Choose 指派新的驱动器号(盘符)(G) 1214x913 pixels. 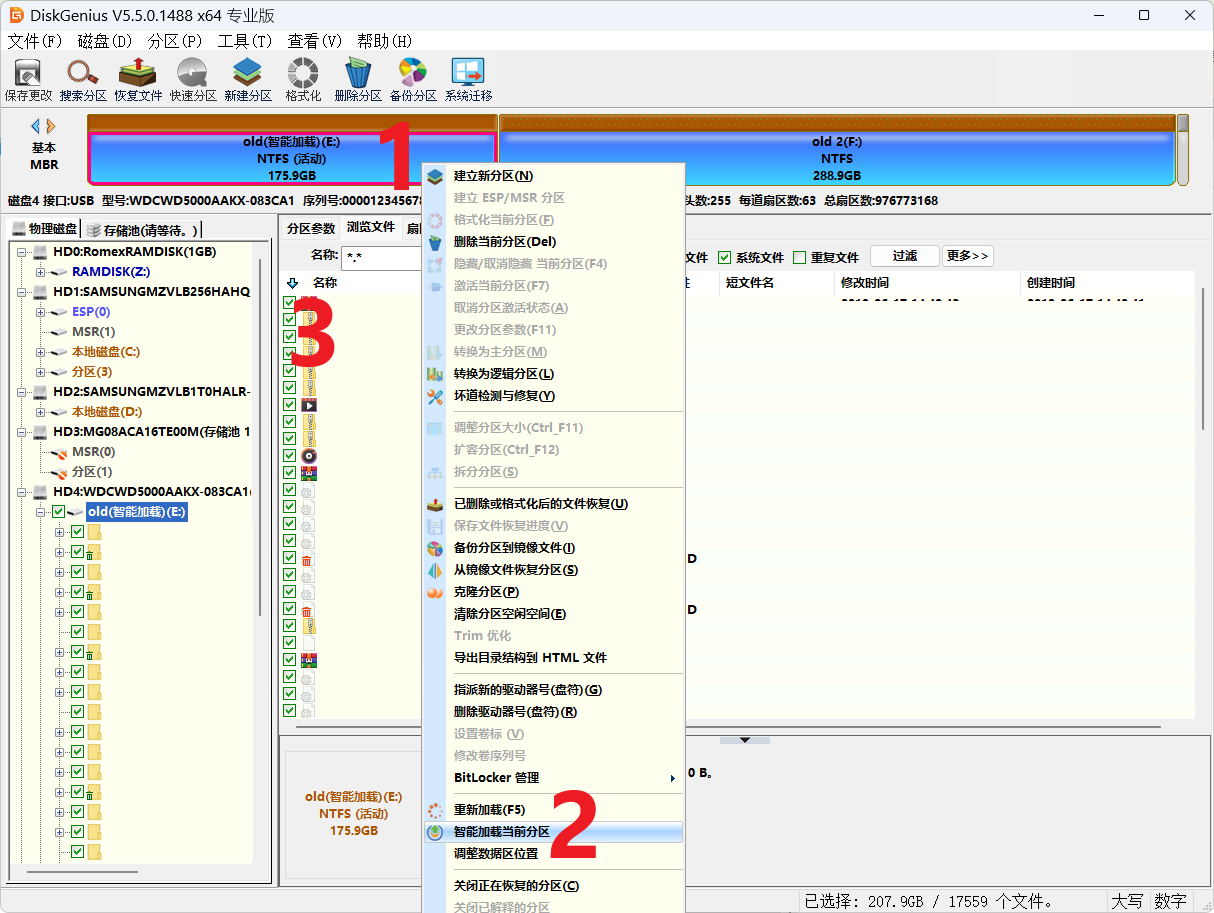(554, 690)
